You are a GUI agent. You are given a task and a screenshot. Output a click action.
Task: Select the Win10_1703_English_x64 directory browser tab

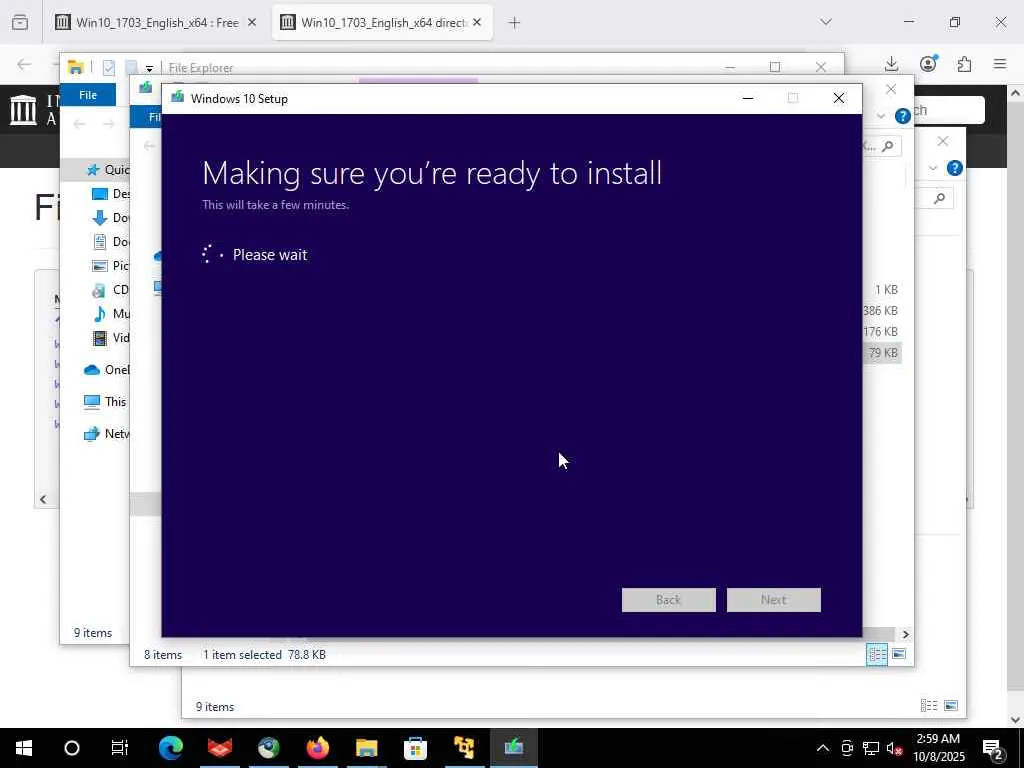point(382,22)
